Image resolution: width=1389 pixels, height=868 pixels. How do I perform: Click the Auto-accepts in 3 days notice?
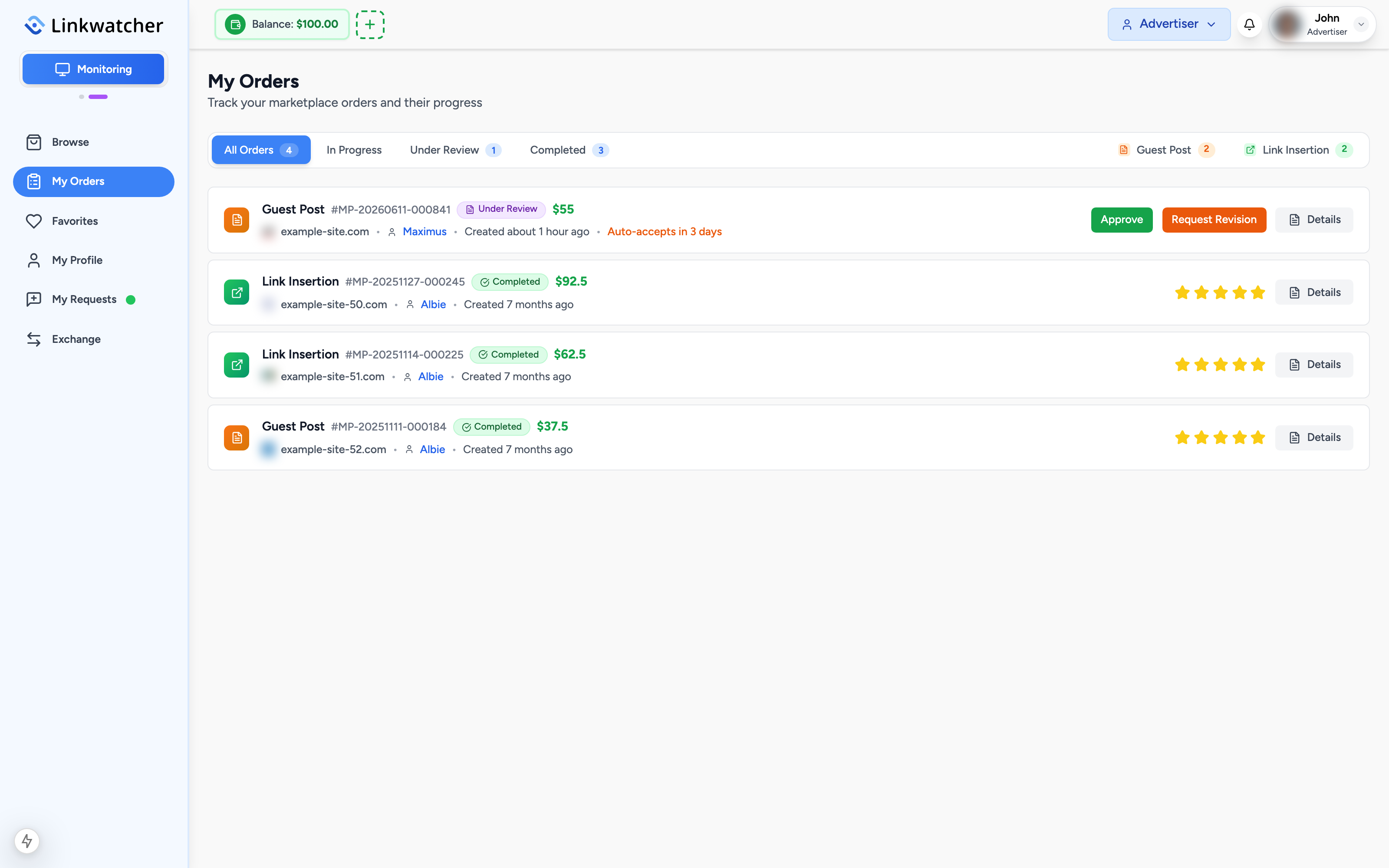pos(664,232)
